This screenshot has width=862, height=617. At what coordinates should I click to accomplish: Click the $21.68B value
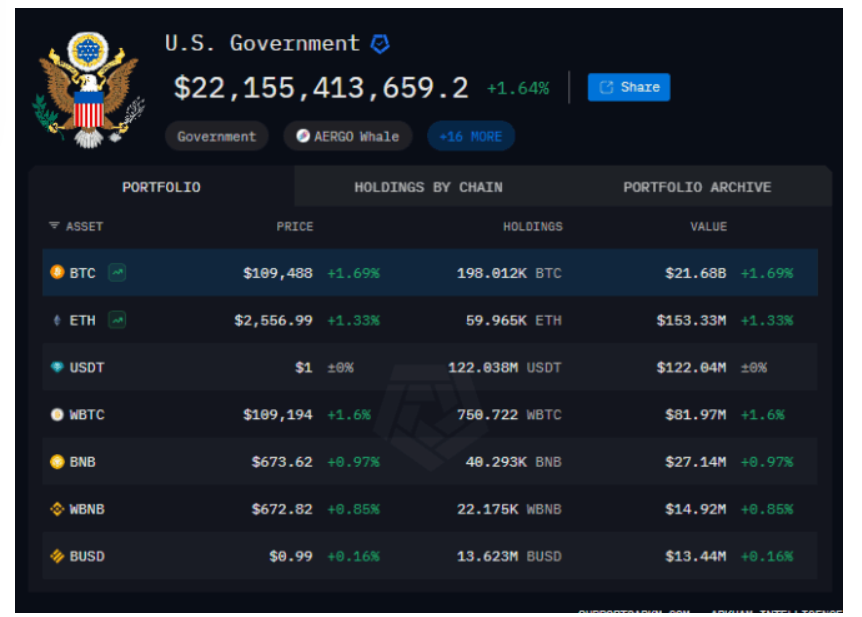[696, 273]
